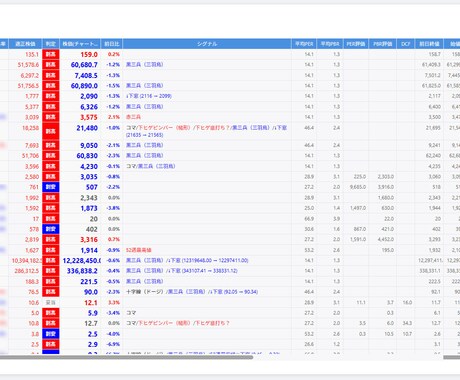460x380 pixels.
Task: Open chart for stock price 159.0
Action: [89, 54]
